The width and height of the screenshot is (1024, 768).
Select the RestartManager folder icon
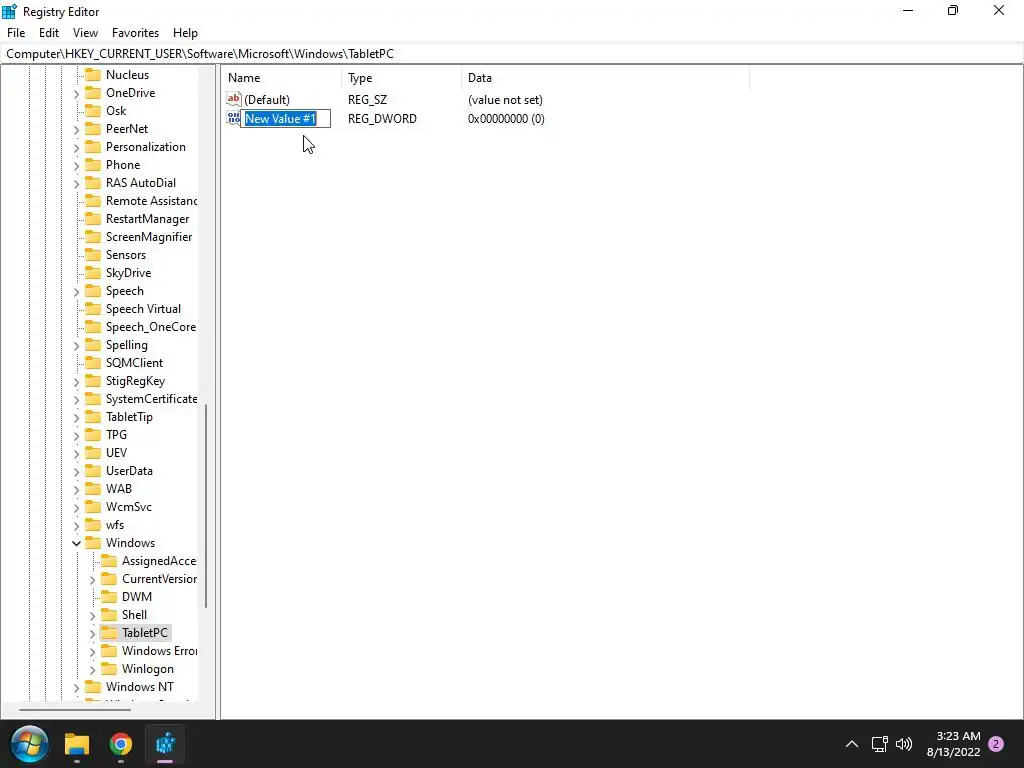coord(93,219)
